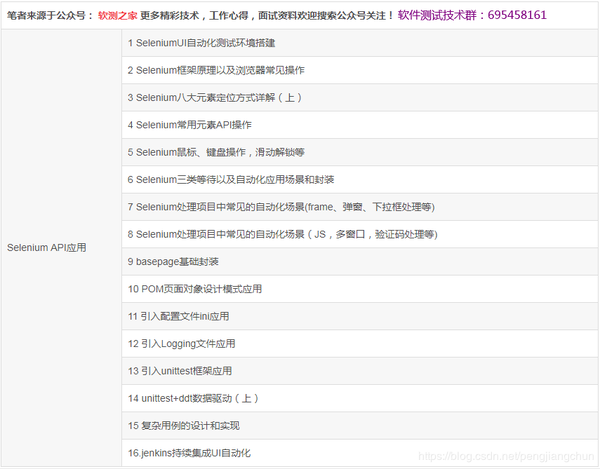Click the 笔者来源于公众号 header text
This screenshot has width=600, height=469.
[x=46, y=15]
